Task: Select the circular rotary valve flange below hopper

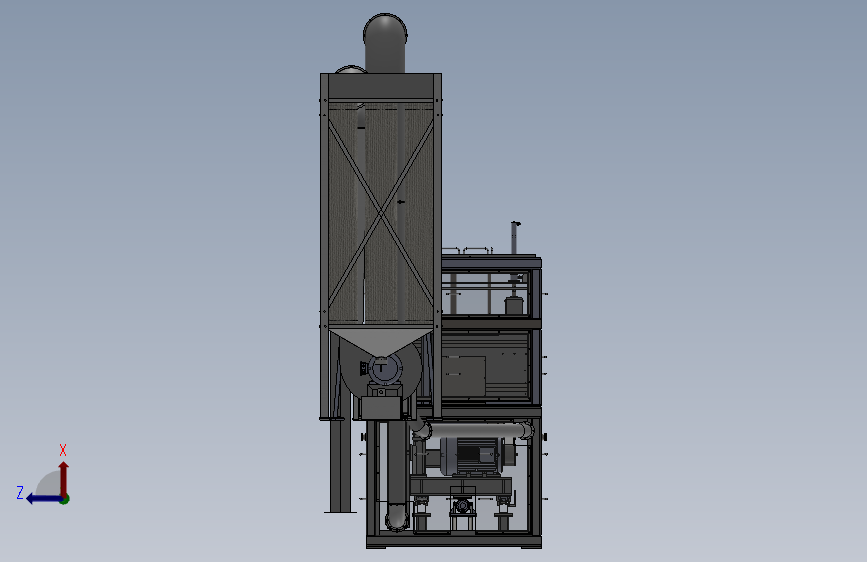Action: pos(385,369)
